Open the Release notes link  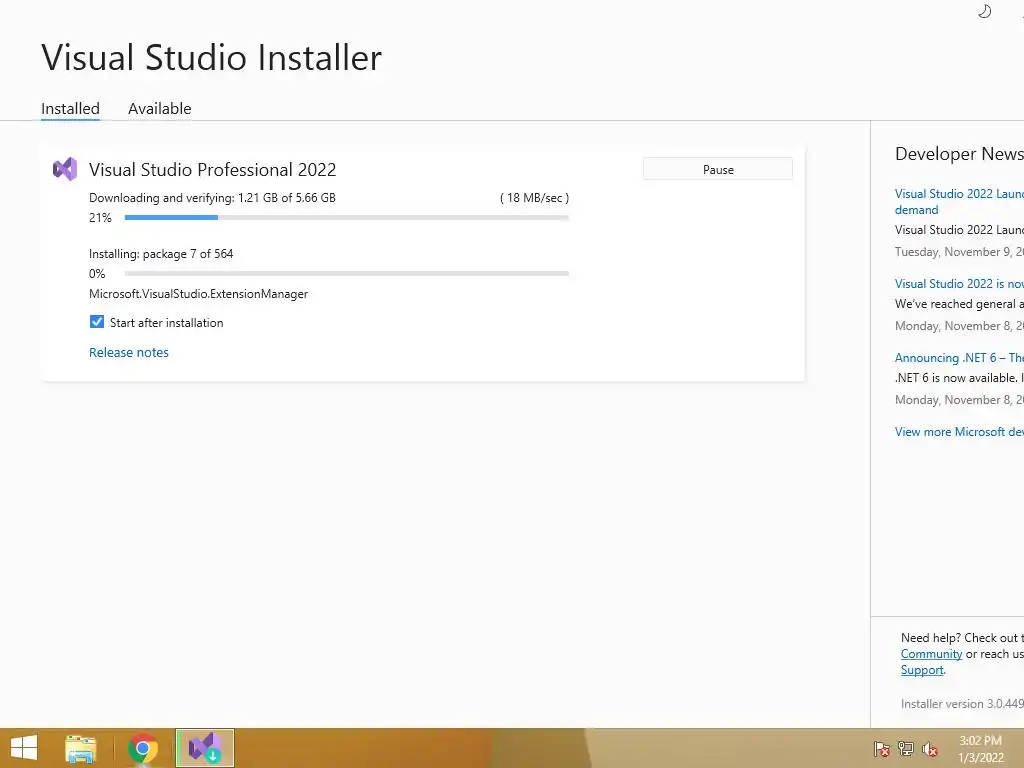[x=129, y=352]
